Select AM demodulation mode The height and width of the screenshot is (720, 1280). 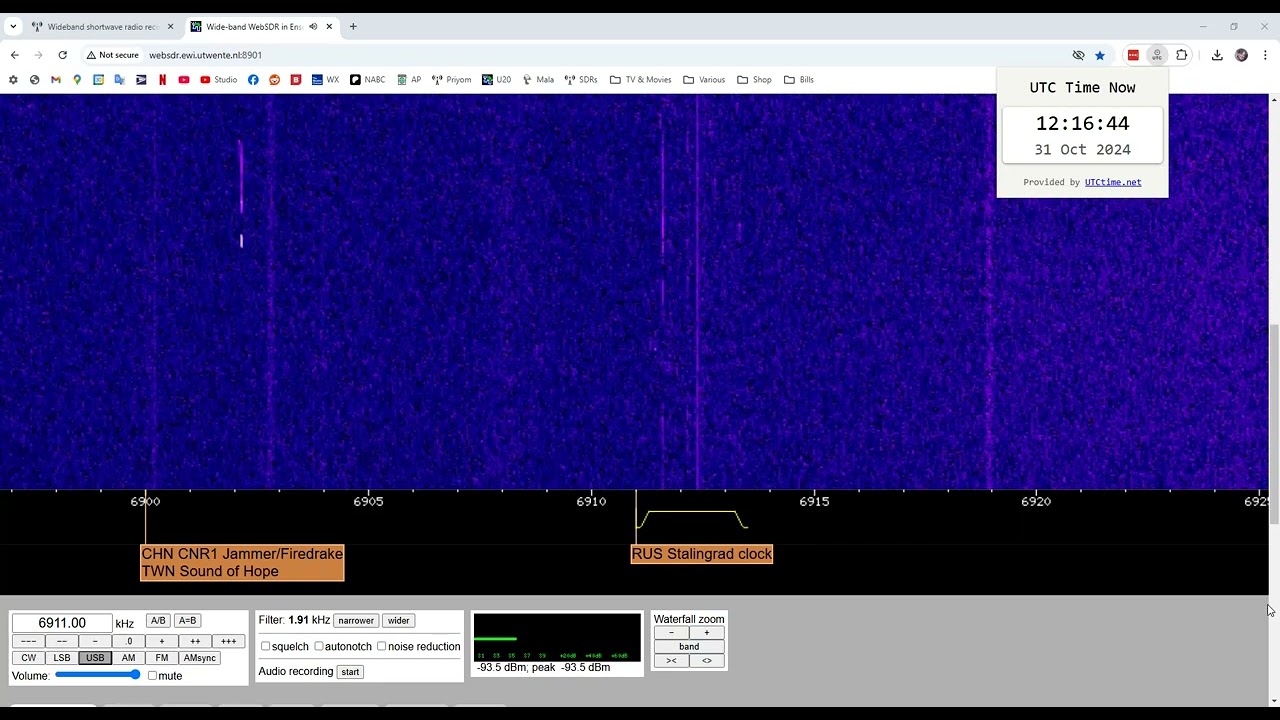[x=128, y=658]
